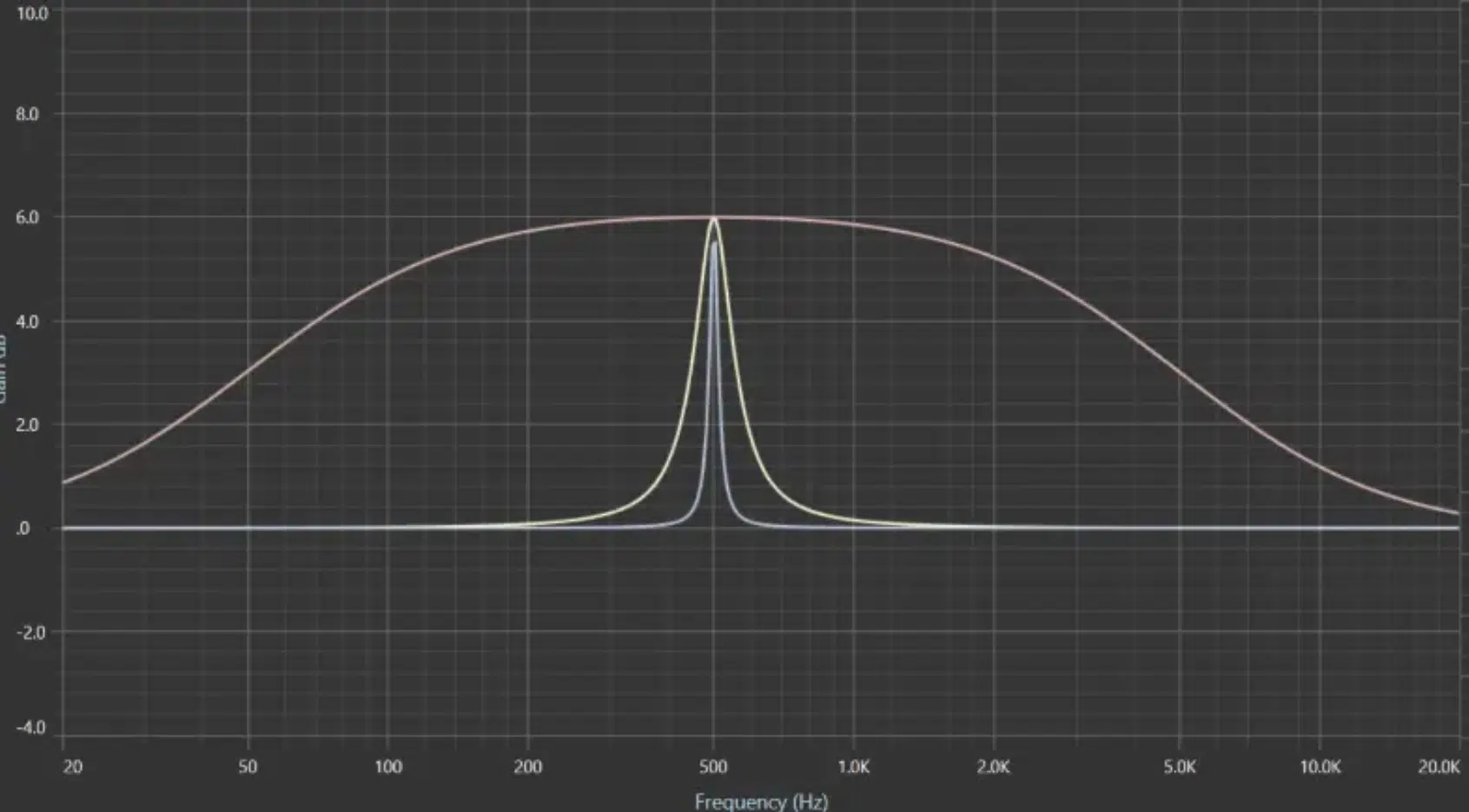Screen dimensions: 1469x812
Task: Click the 10.0 gain value label
Action: pos(34,13)
